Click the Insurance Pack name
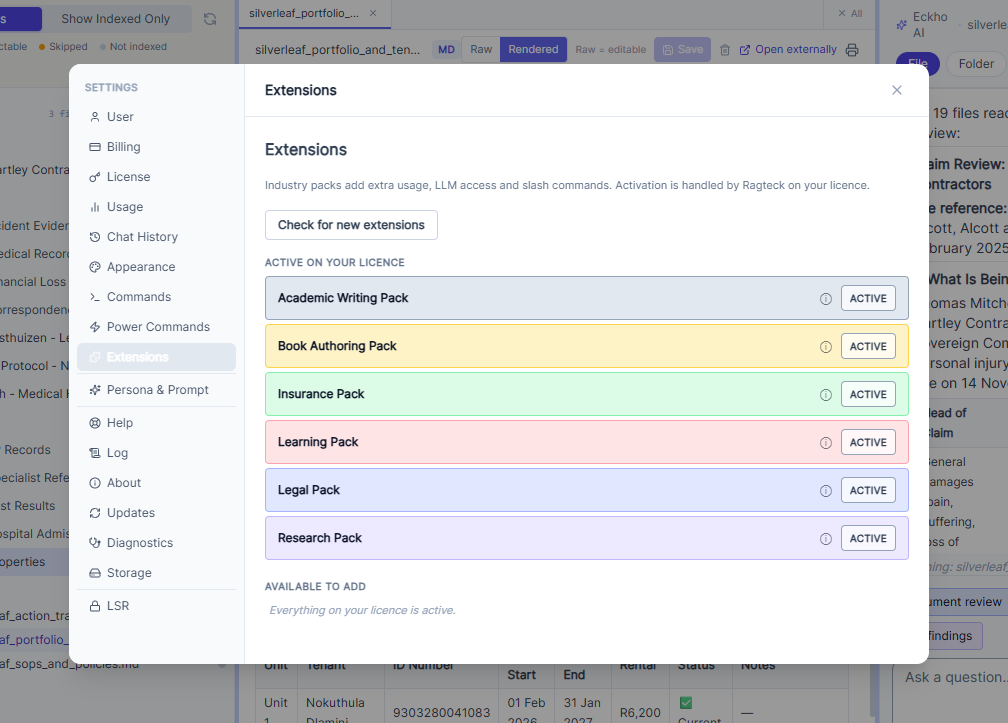 pyautogui.click(x=321, y=394)
